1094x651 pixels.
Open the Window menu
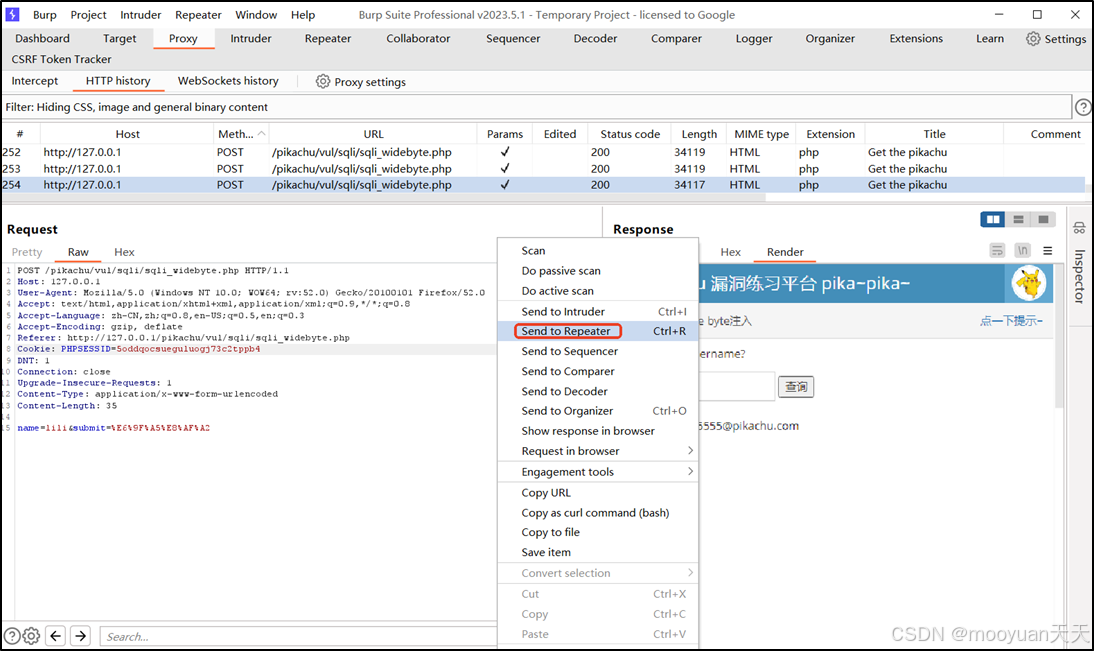256,15
